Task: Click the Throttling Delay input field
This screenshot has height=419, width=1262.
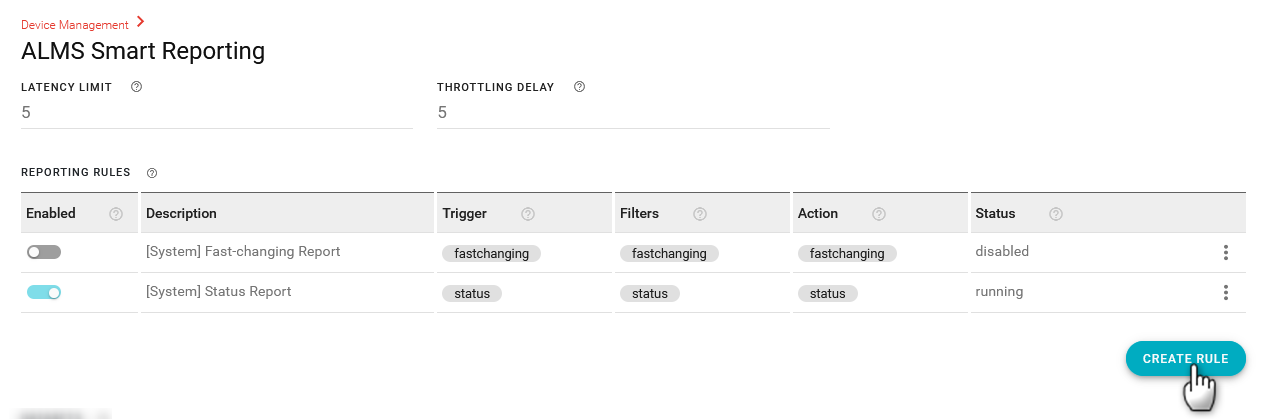Action: tap(632, 113)
